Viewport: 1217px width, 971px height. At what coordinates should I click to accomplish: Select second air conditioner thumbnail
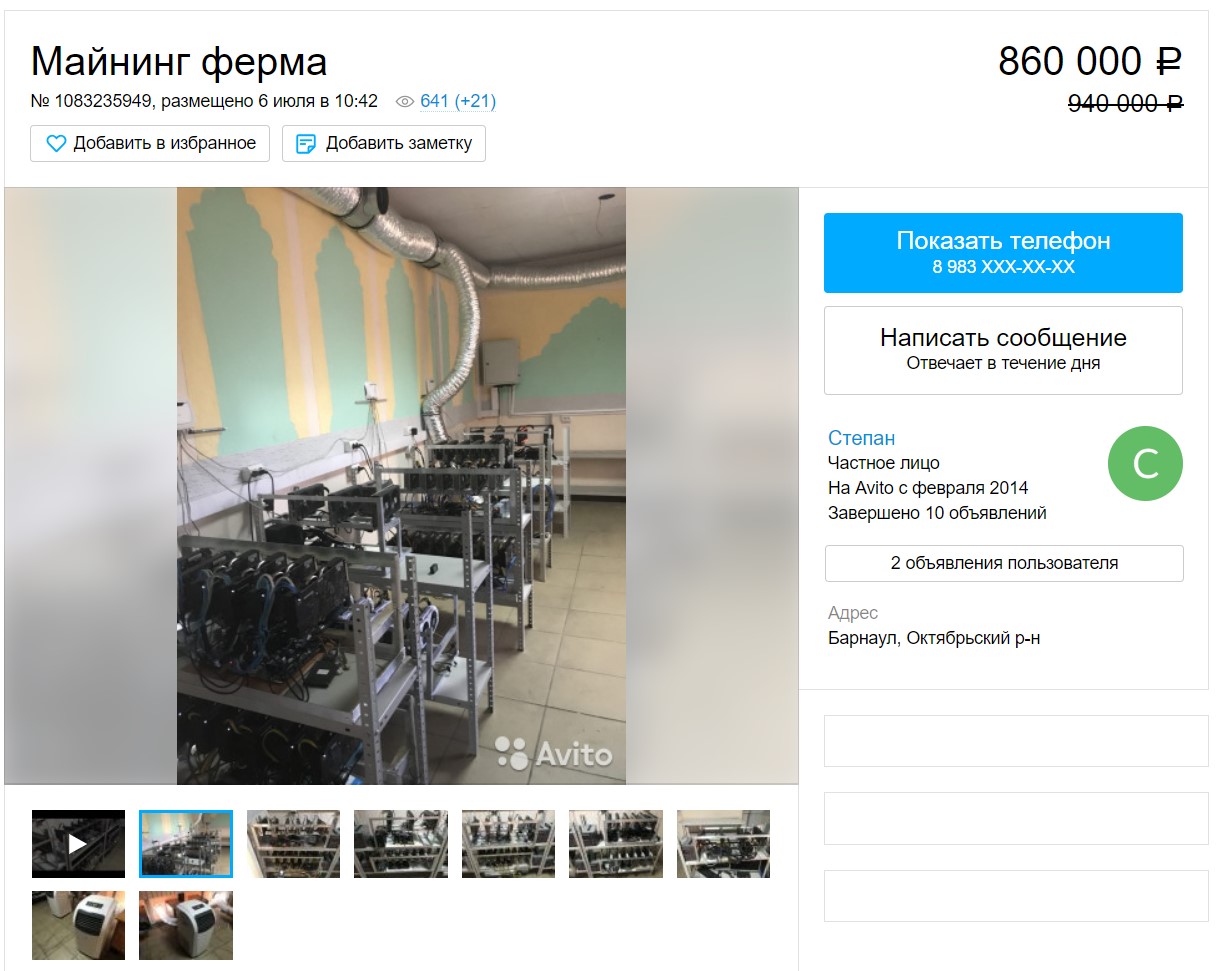[186, 925]
